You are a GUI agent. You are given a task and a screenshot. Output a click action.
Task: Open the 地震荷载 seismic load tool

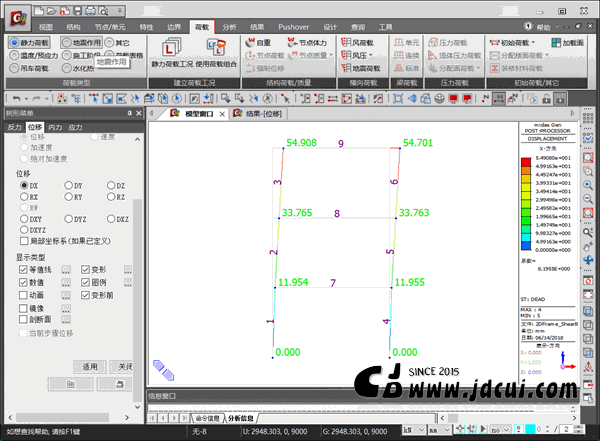click(x=361, y=68)
